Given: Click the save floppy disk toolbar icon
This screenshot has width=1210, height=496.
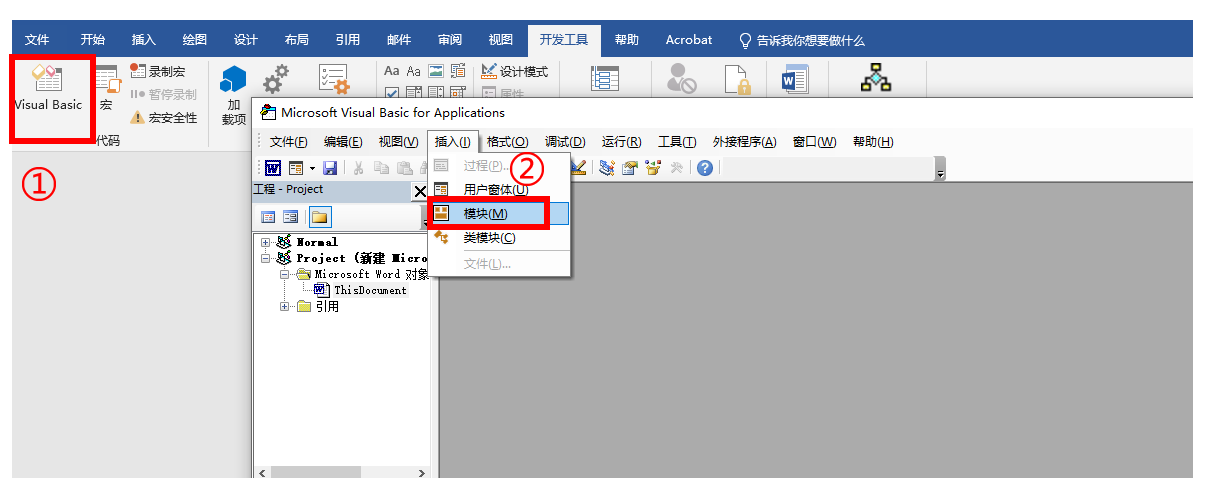Looking at the screenshot, I should pos(330,168).
